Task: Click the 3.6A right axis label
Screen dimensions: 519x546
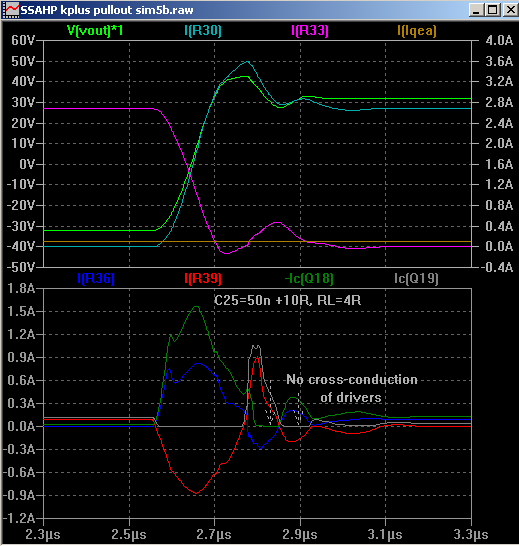Action: point(499,62)
